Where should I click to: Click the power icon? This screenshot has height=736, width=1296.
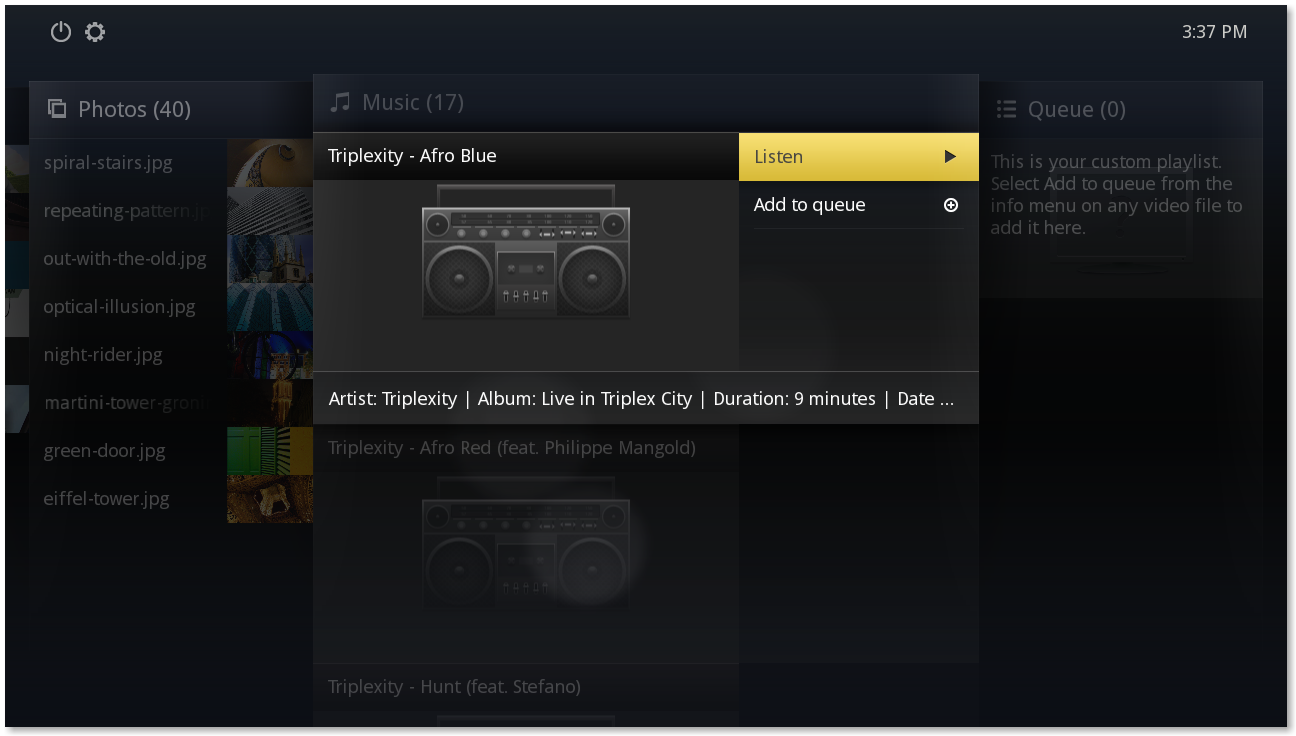pos(61,32)
